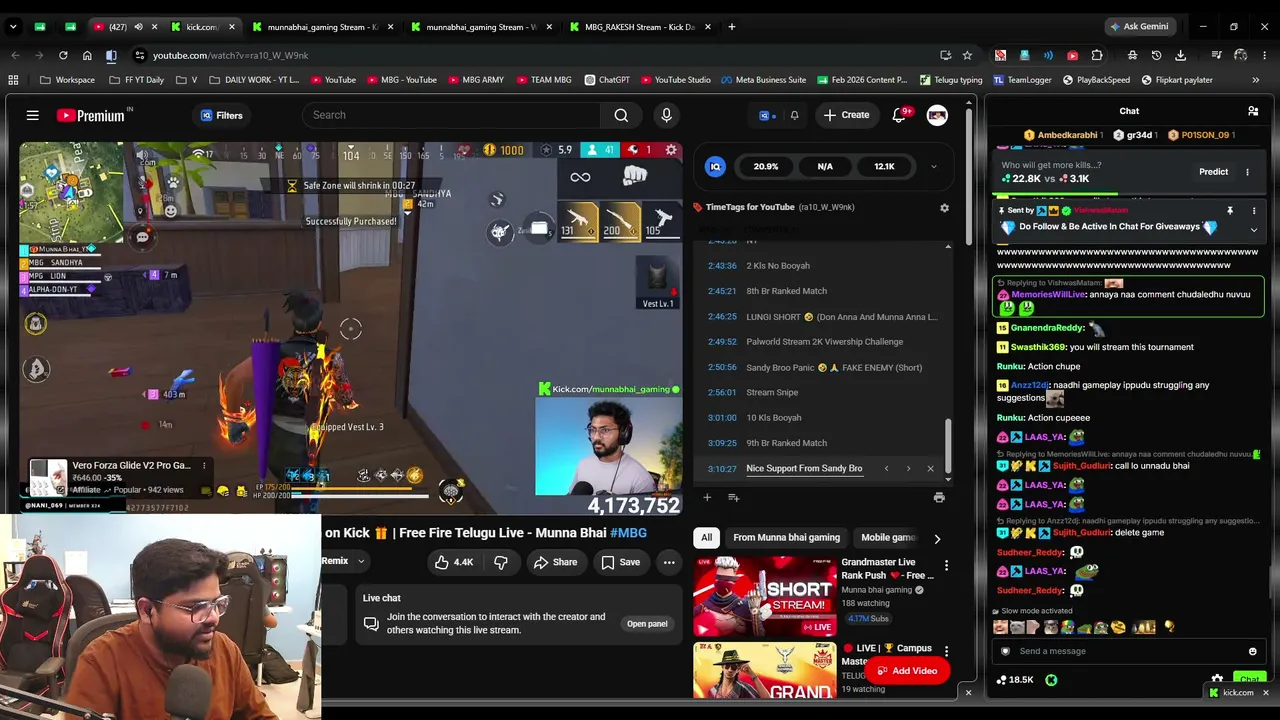Open the timetag list add icon
The width and height of the screenshot is (1280, 720).
coord(733,497)
